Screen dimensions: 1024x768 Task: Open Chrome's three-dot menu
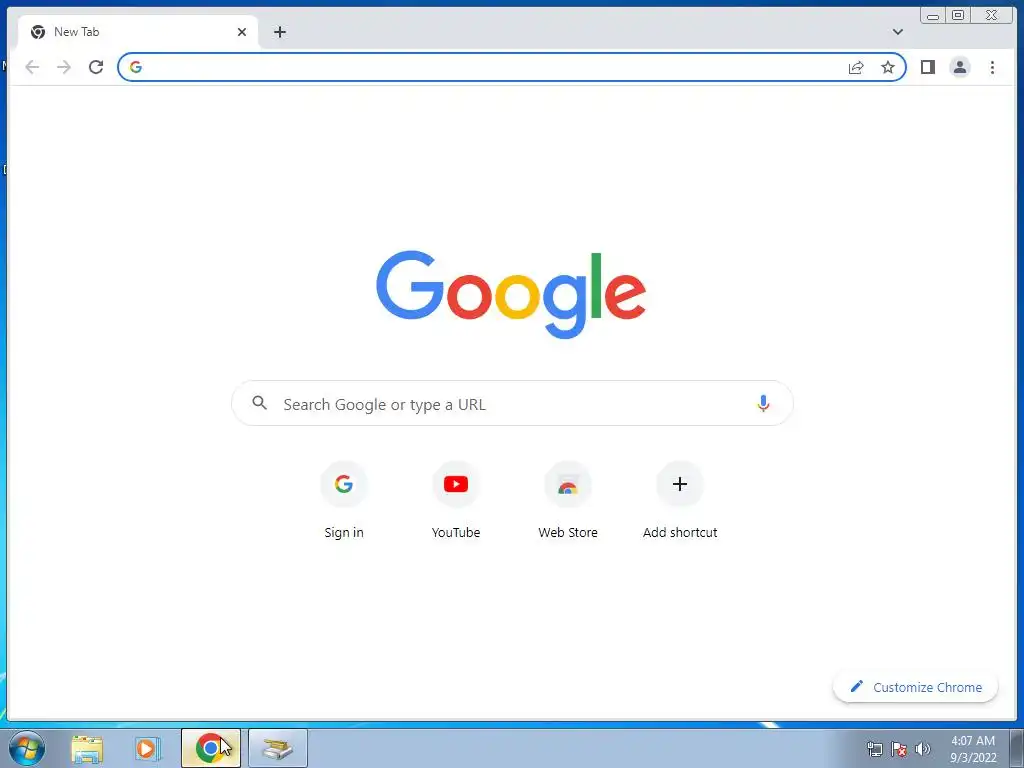[992, 67]
